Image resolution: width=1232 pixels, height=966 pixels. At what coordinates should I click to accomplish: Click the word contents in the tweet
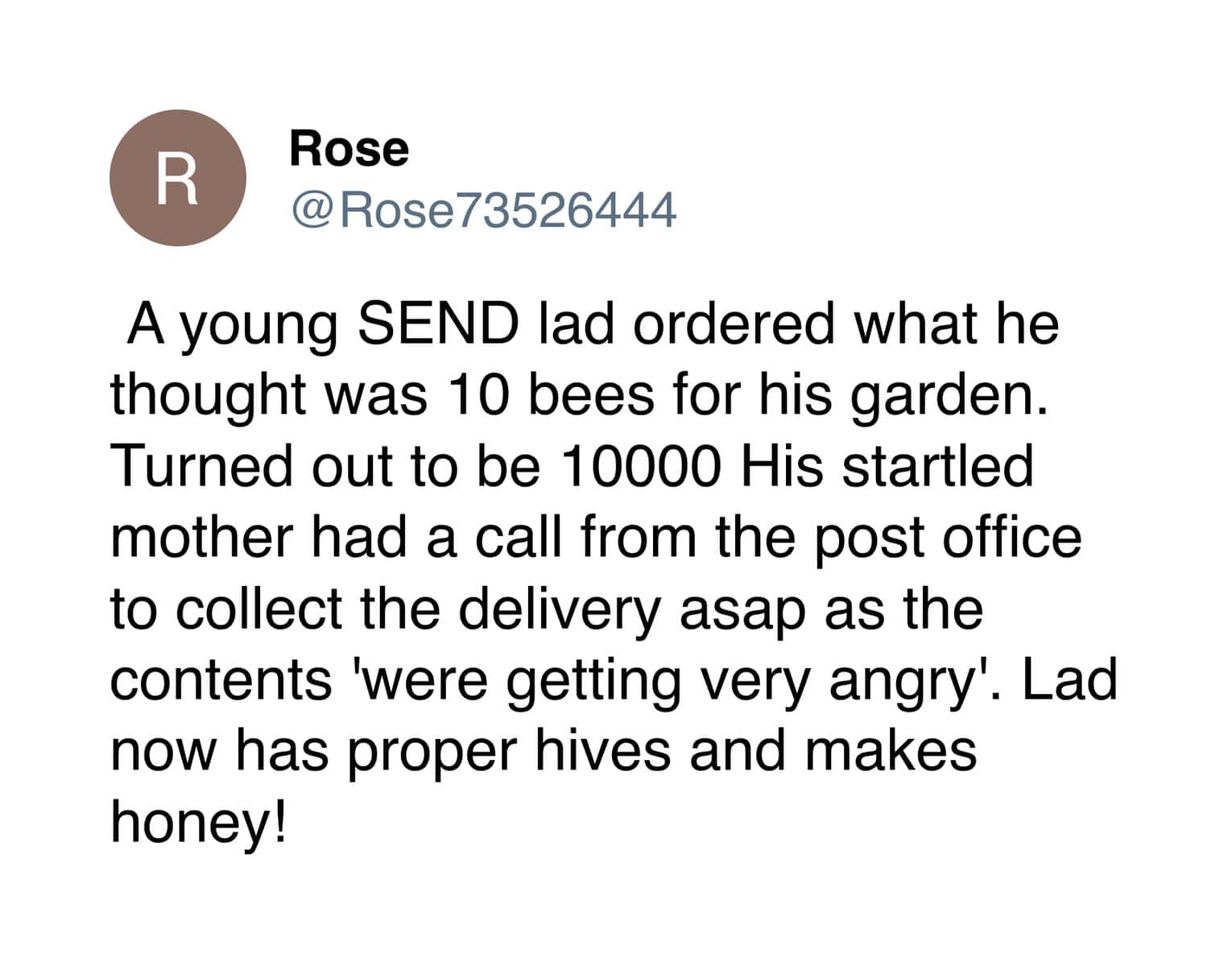click(x=221, y=680)
